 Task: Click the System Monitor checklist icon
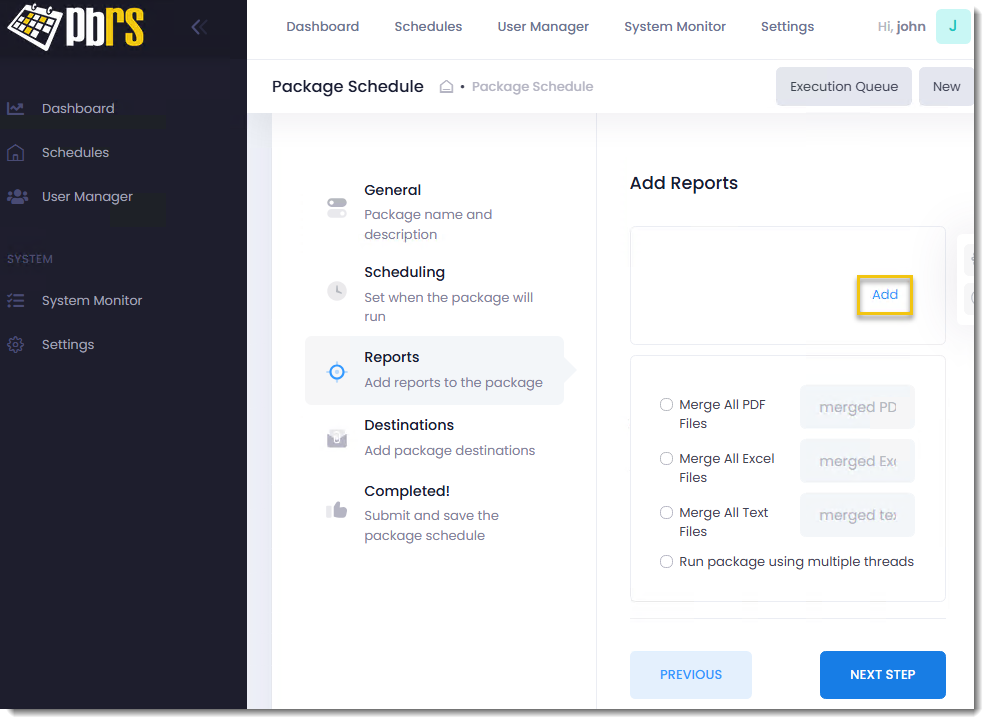(16, 300)
